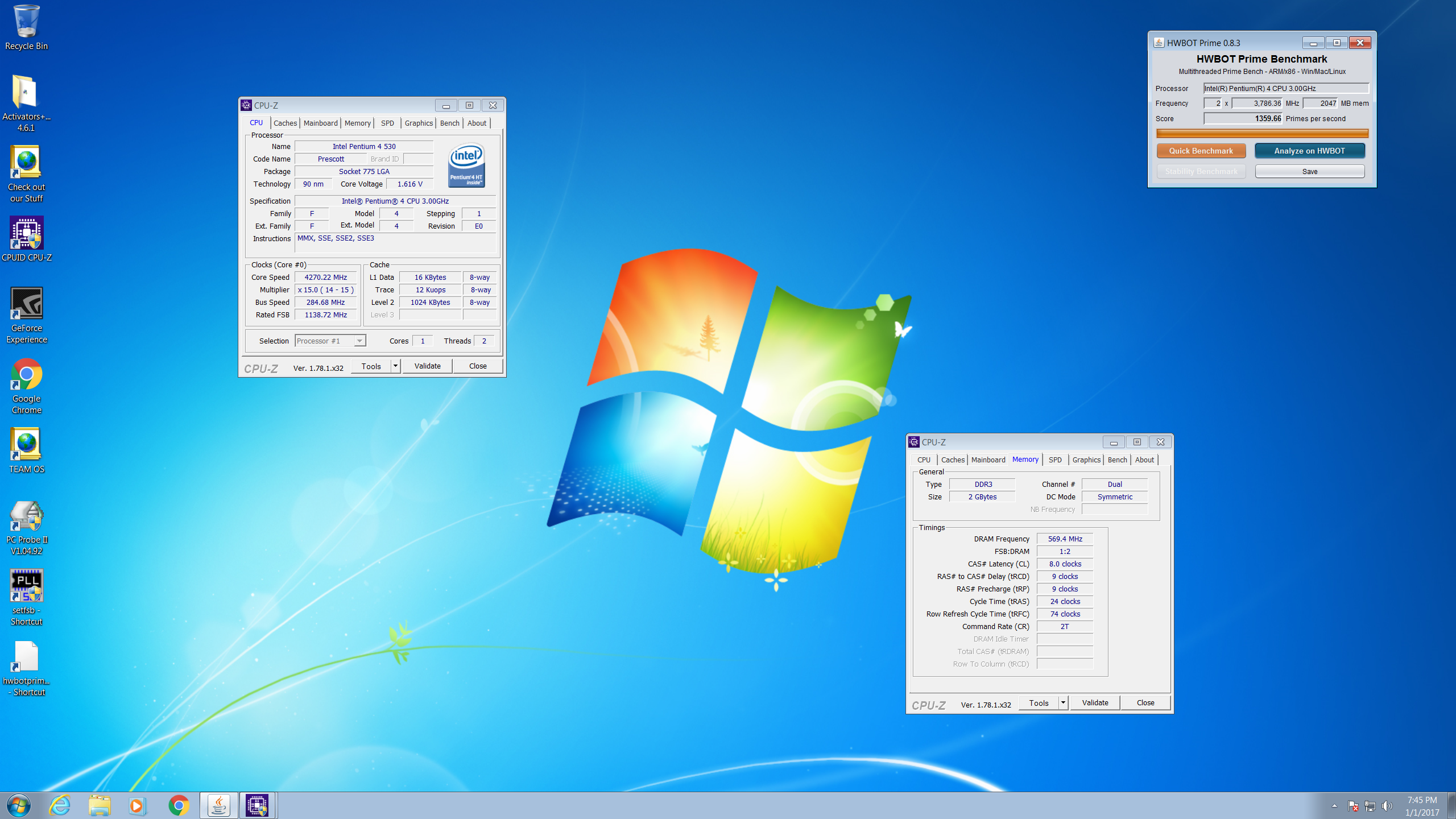The width and height of the screenshot is (1456, 819).
Task: Switch to the Memory tab in left CPU-Z
Action: coord(358,123)
